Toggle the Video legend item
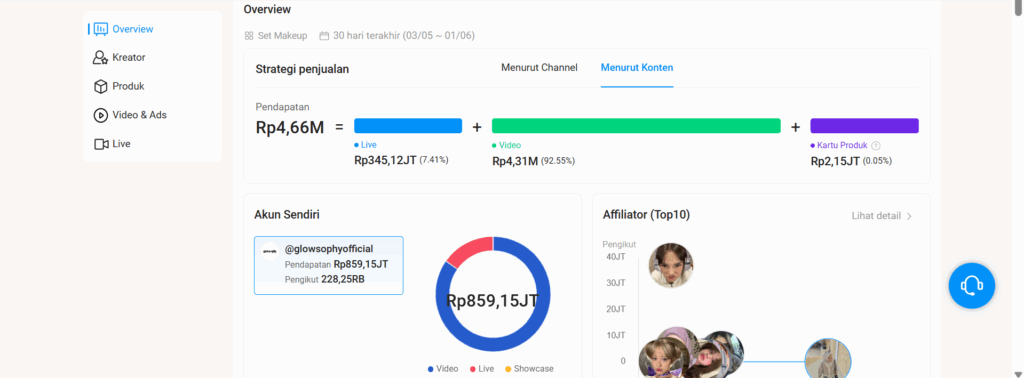Image resolution: width=1024 pixels, height=378 pixels. click(x=443, y=369)
